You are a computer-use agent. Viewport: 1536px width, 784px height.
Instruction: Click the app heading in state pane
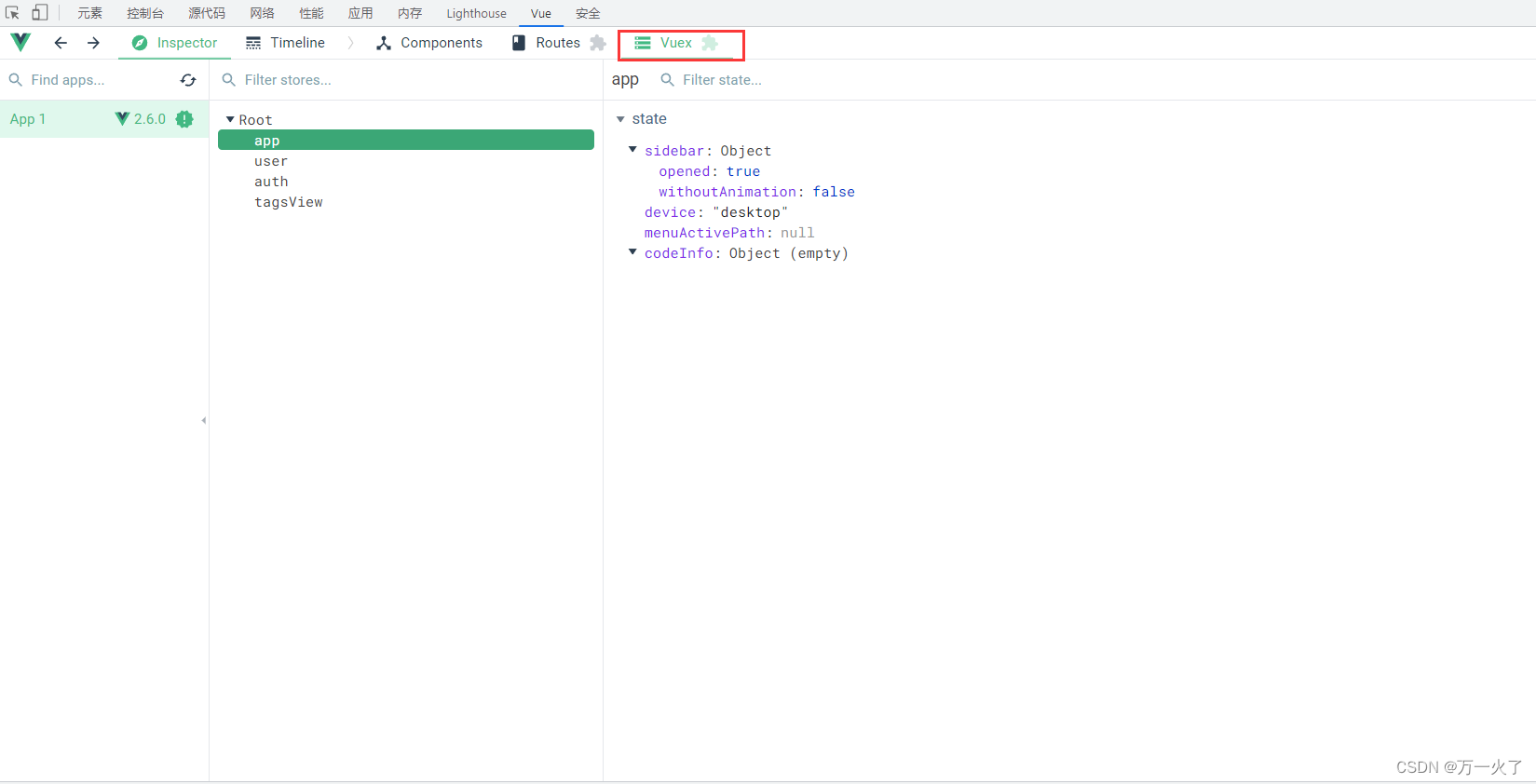click(x=625, y=80)
